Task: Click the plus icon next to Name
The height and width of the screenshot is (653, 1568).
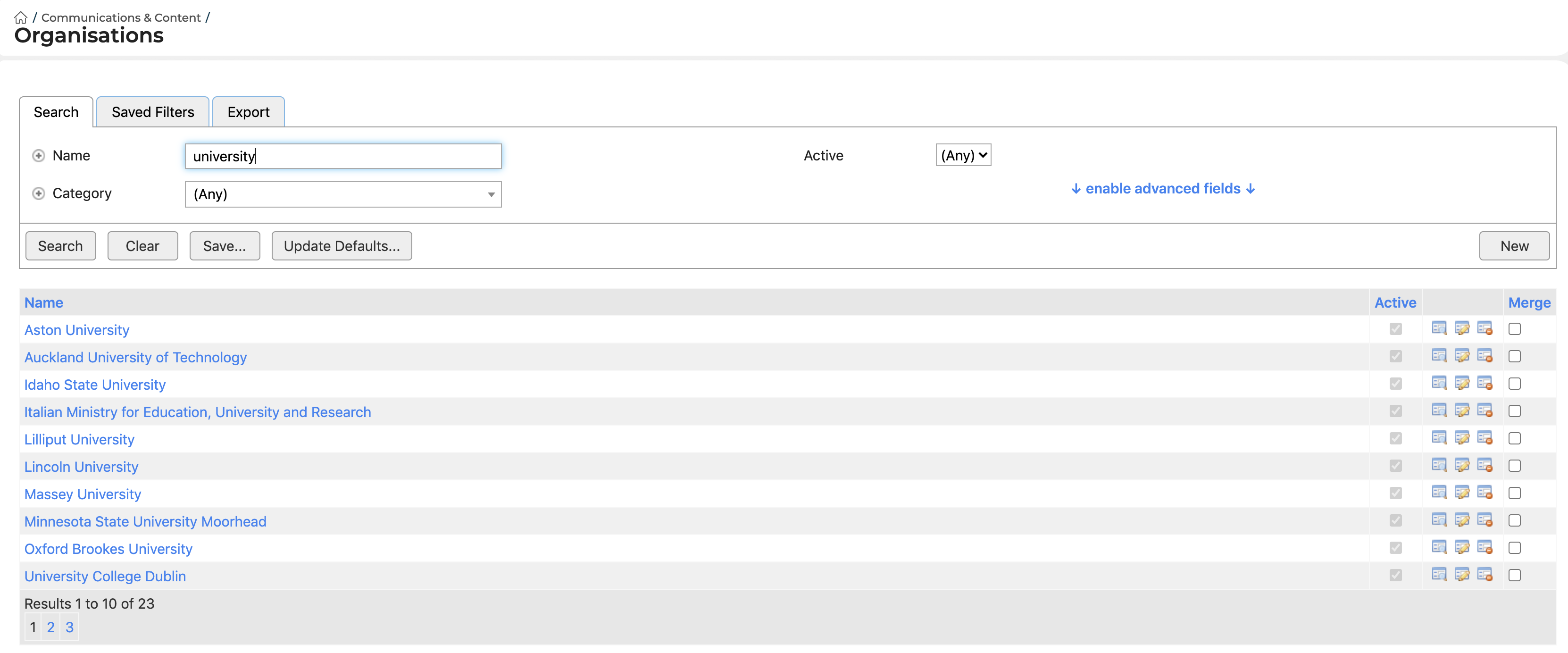Action: tap(38, 156)
